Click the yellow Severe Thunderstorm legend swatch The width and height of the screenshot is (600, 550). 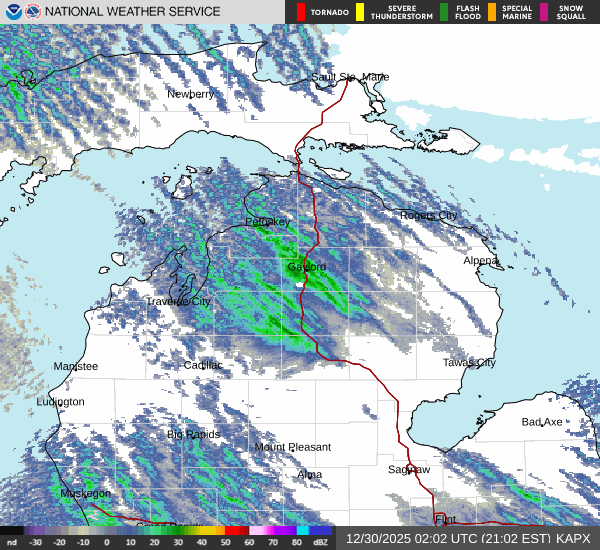(360, 12)
